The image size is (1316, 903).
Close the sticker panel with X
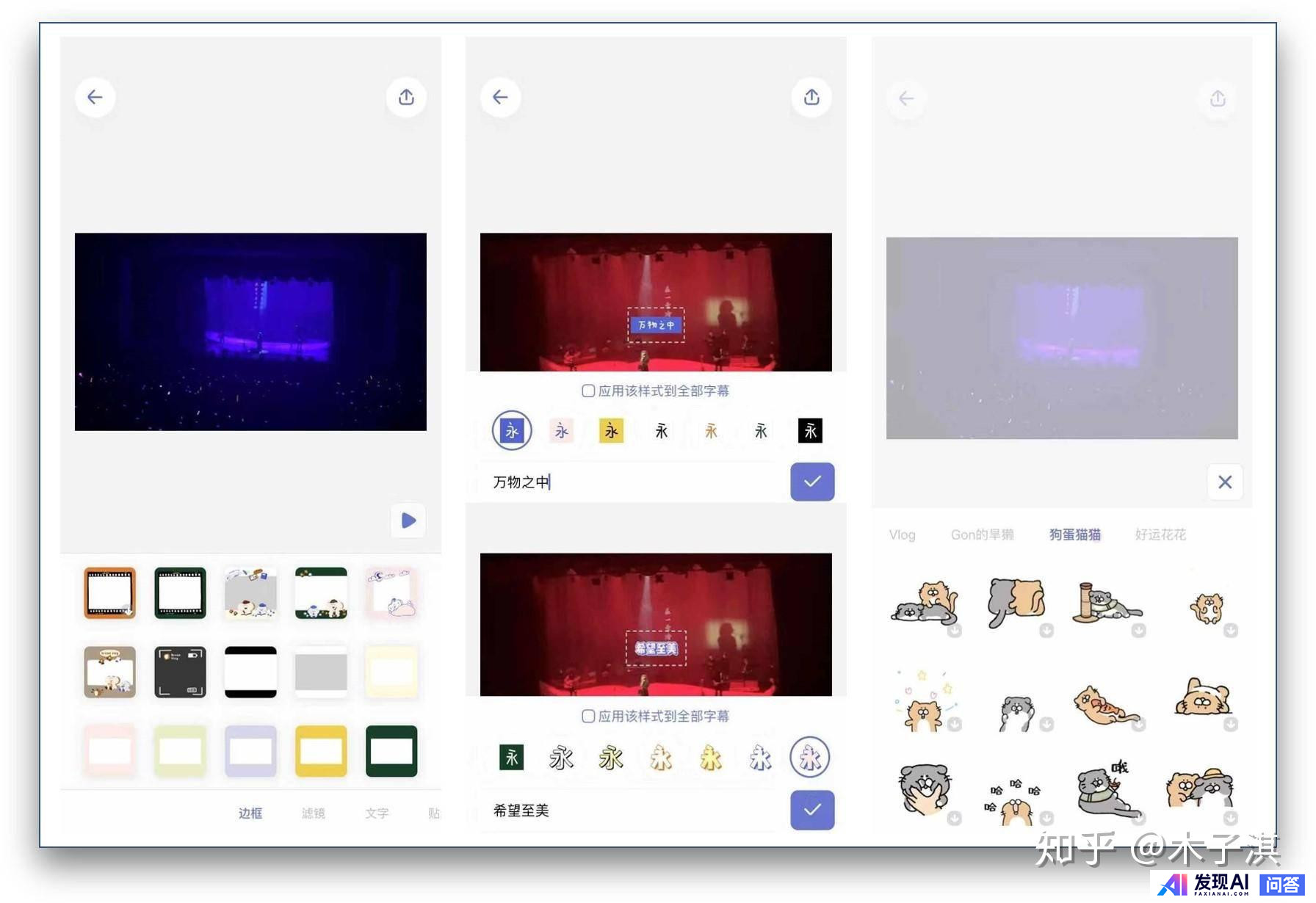click(x=1225, y=482)
